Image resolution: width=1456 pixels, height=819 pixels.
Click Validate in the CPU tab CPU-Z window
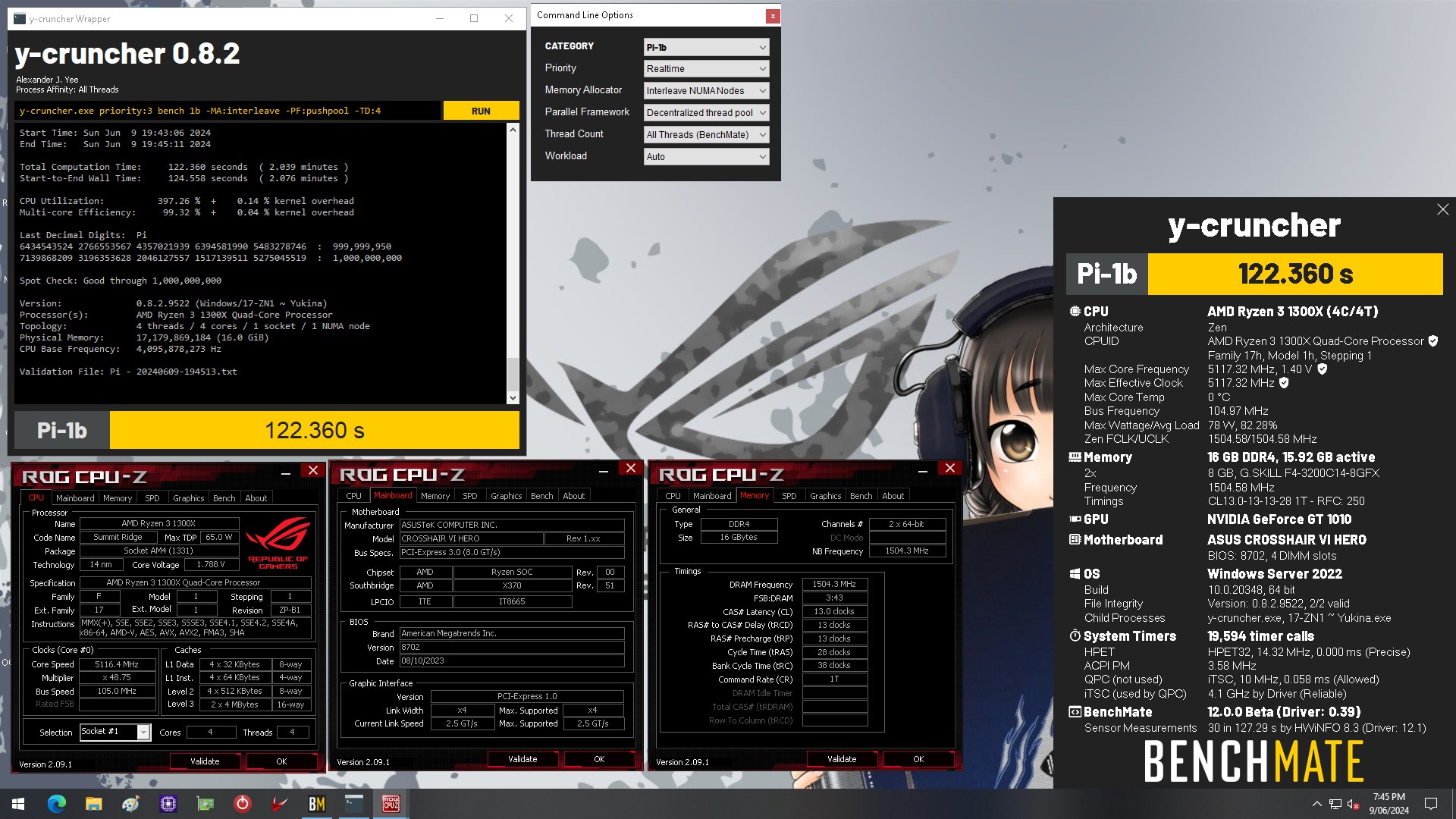(205, 761)
